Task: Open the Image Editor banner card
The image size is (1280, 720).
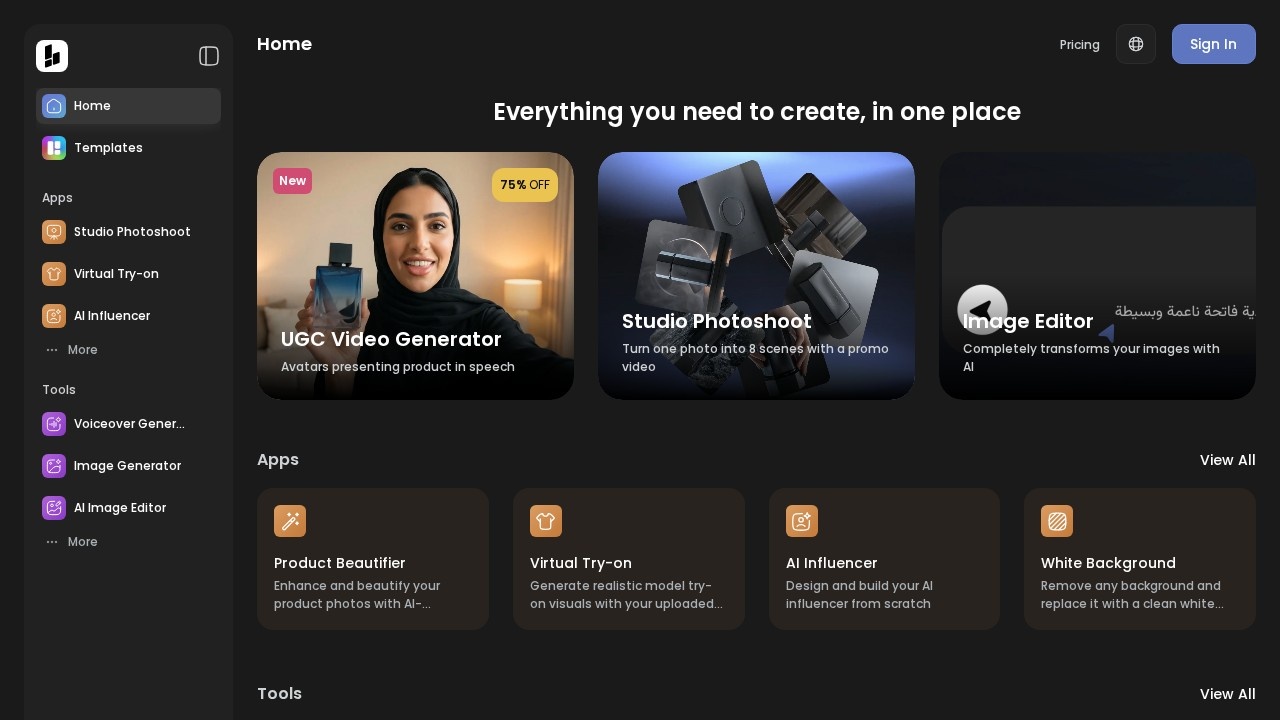Action: tap(1097, 276)
